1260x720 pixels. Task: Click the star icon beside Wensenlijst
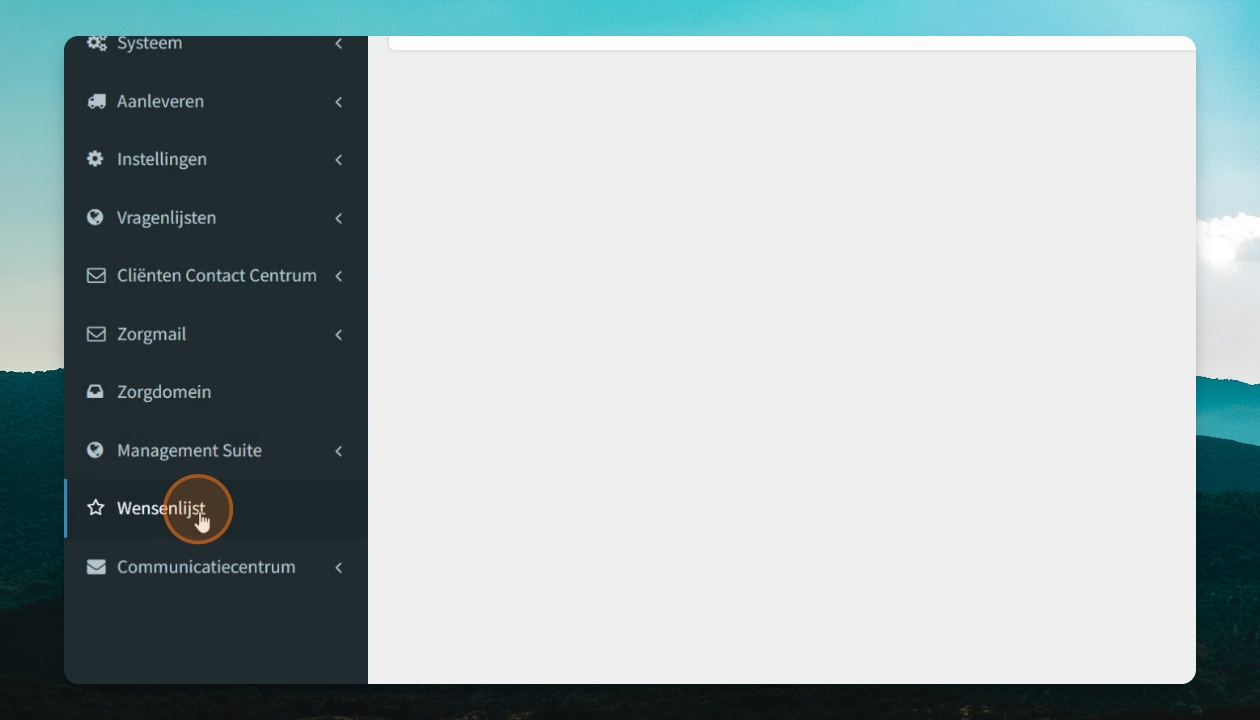[x=96, y=508]
